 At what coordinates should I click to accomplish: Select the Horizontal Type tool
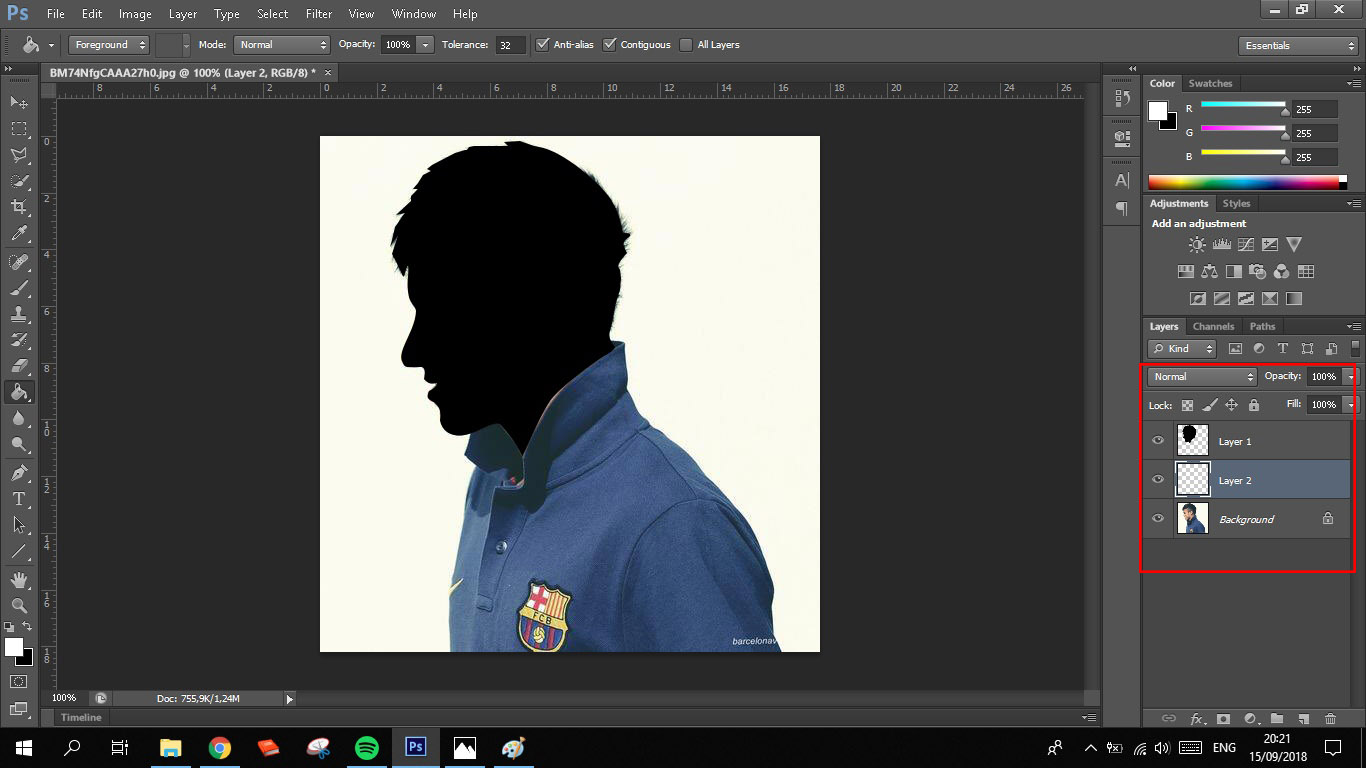[x=18, y=499]
